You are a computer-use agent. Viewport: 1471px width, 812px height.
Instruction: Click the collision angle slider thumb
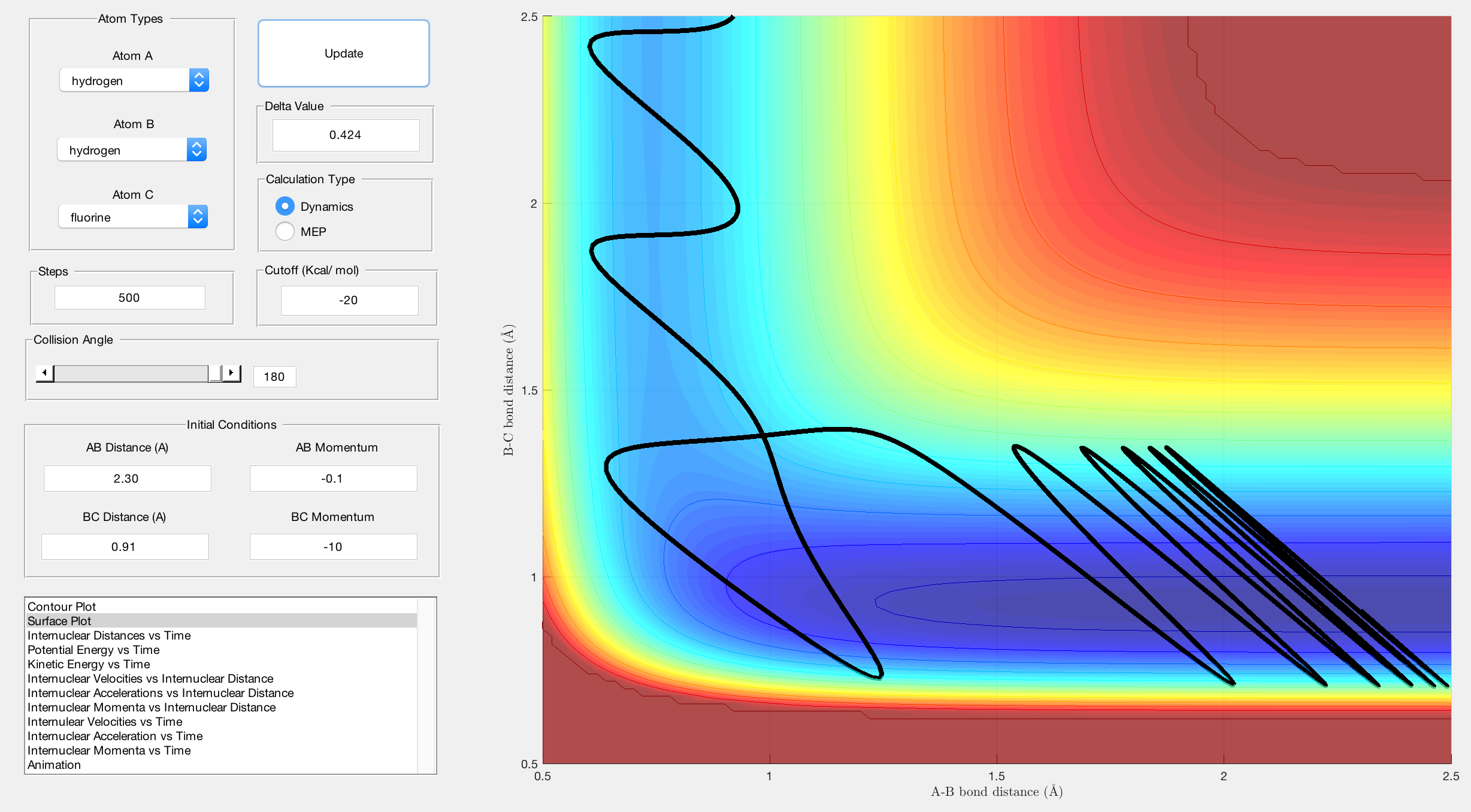[214, 373]
